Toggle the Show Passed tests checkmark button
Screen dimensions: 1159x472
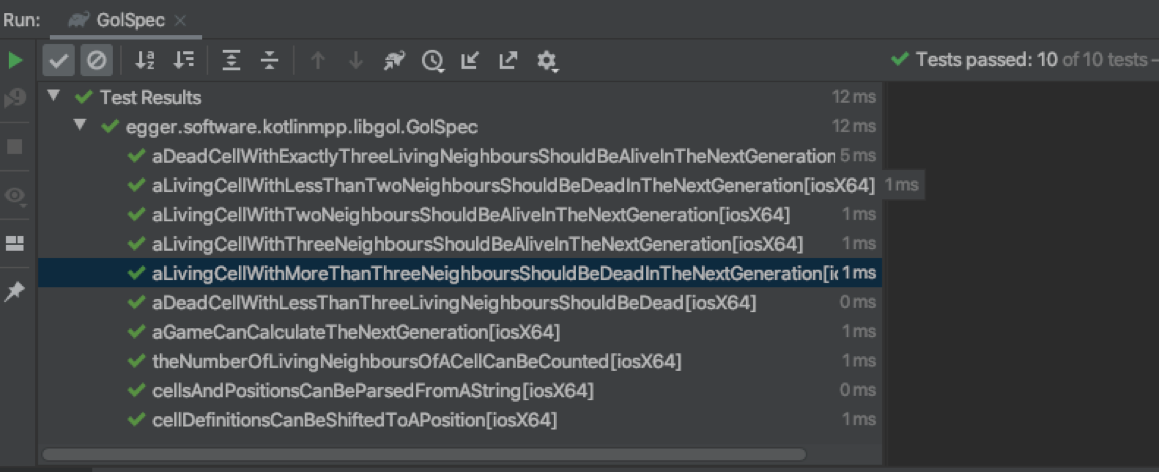pos(59,61)
